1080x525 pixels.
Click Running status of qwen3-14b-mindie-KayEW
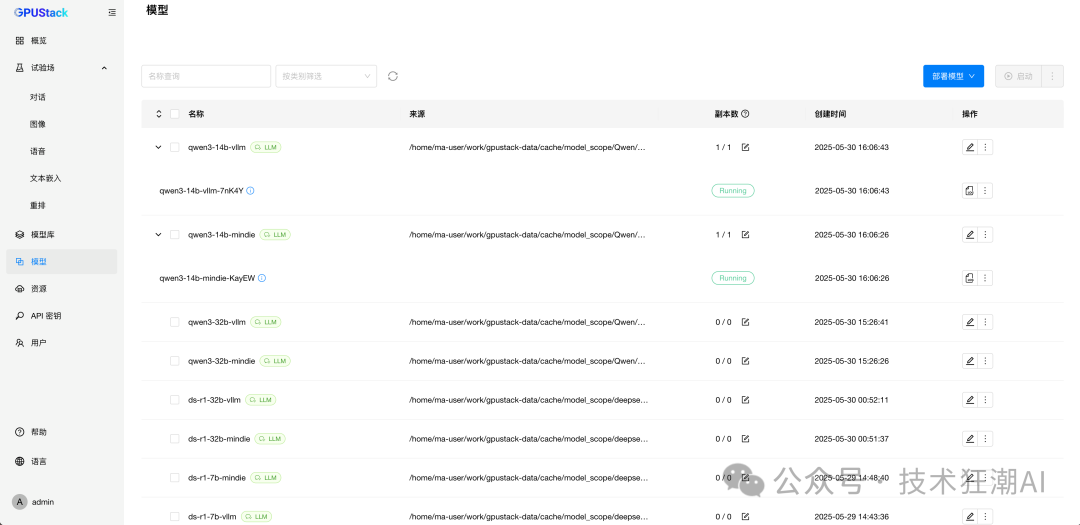tap(733, 278)
